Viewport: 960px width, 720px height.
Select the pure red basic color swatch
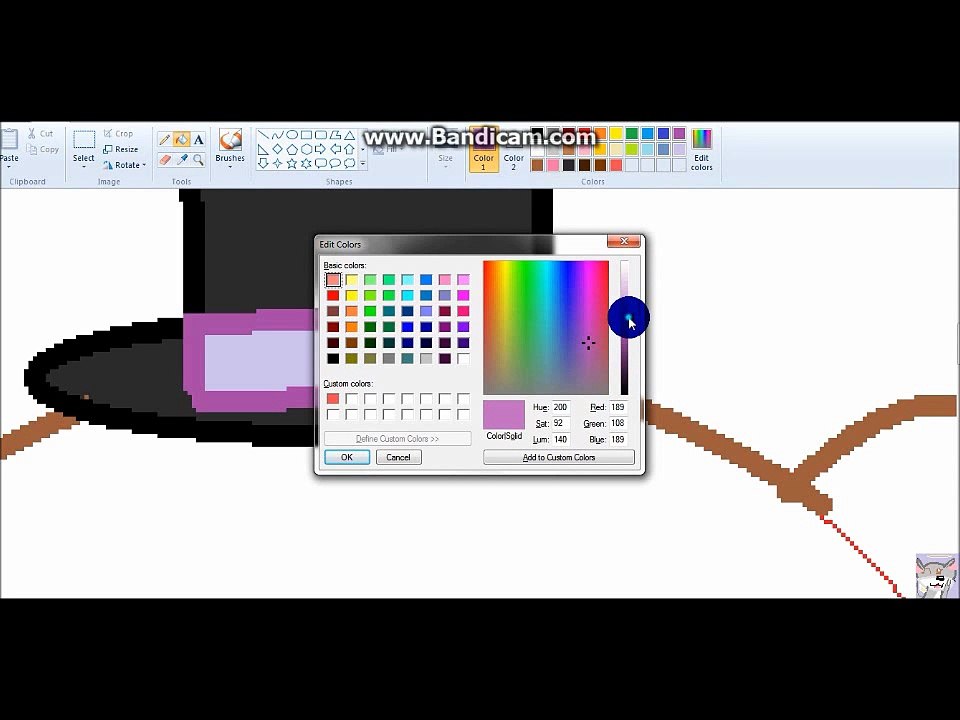pyautogui.click(x=332, y=296)
